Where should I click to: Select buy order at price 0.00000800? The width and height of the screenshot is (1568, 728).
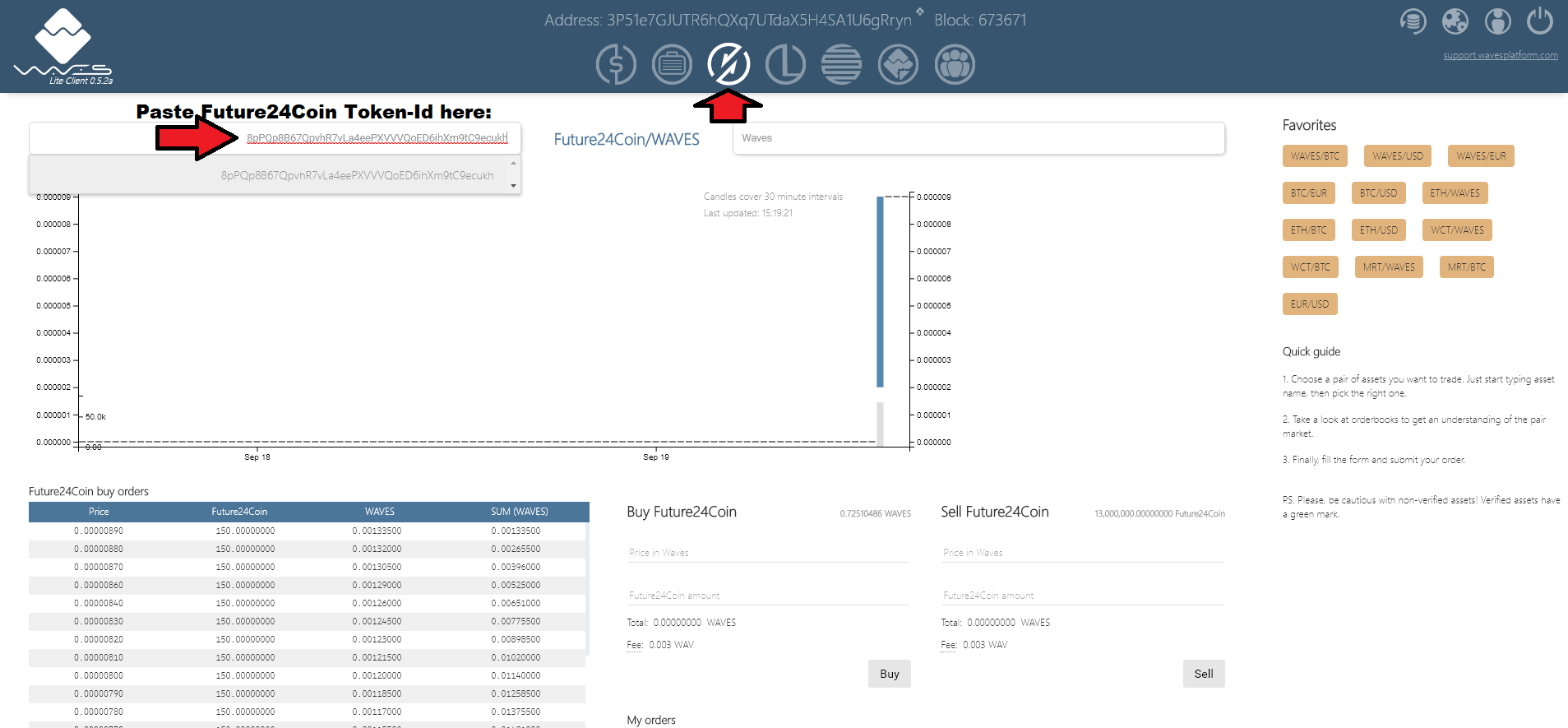click(x=307, y=675)
